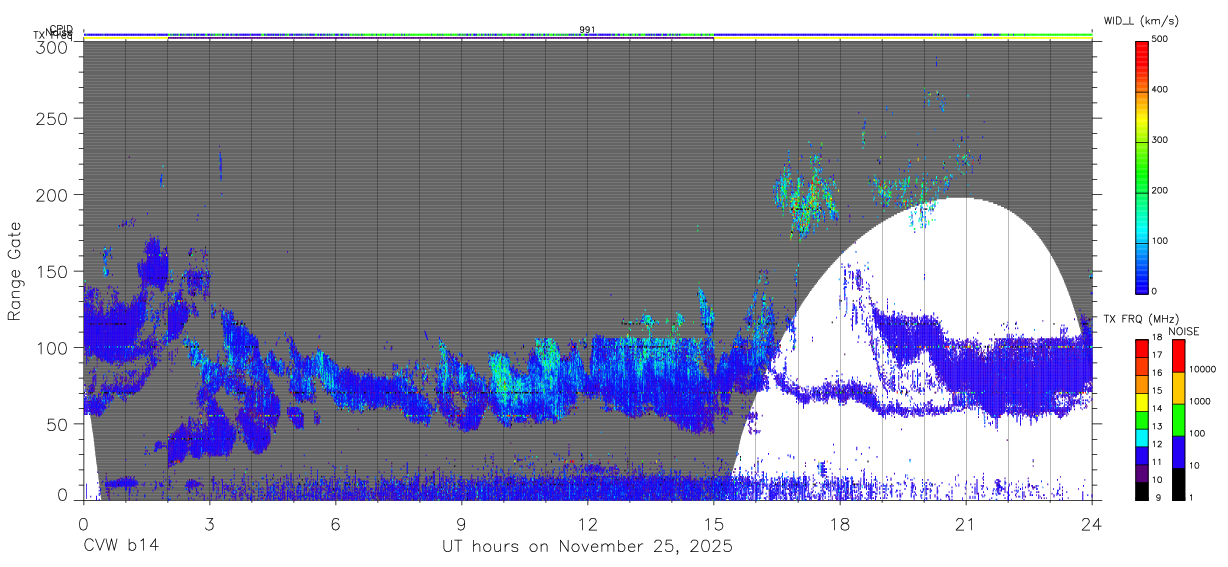Click the '150' range gate tick label
The width and height of the screenshot is (1228, 567).
pyautogui.click(x=54, y=271)
